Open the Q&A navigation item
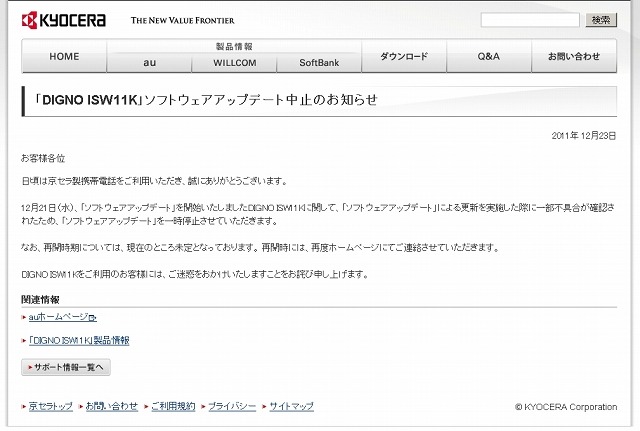This screenshot has height=431, width=640. coord(489,56)
